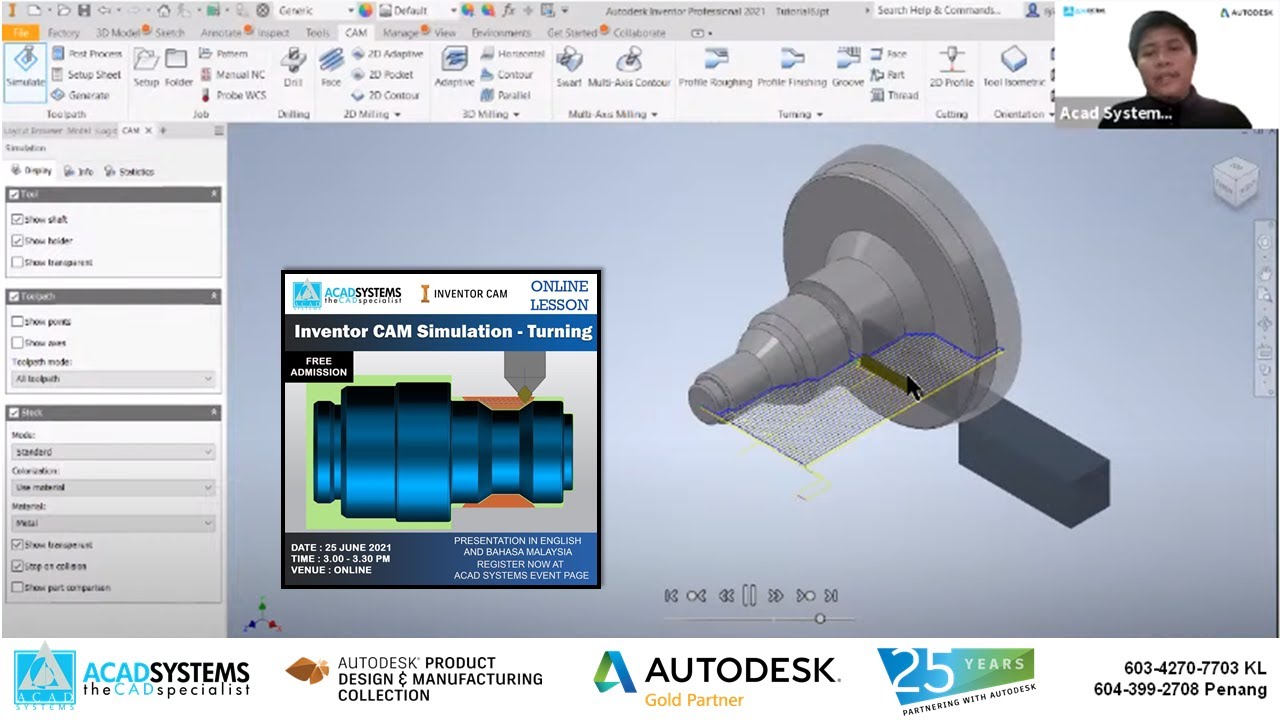Expand the 2D Milling panel dropdown
The width and height of the screenshot is (1280, 720).
372,114
